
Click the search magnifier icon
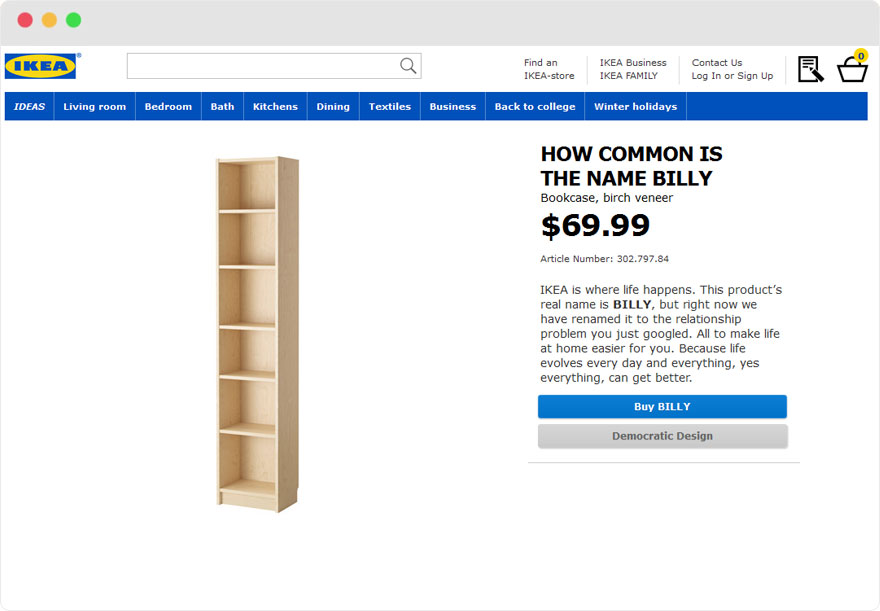click(x=408, y=66)
